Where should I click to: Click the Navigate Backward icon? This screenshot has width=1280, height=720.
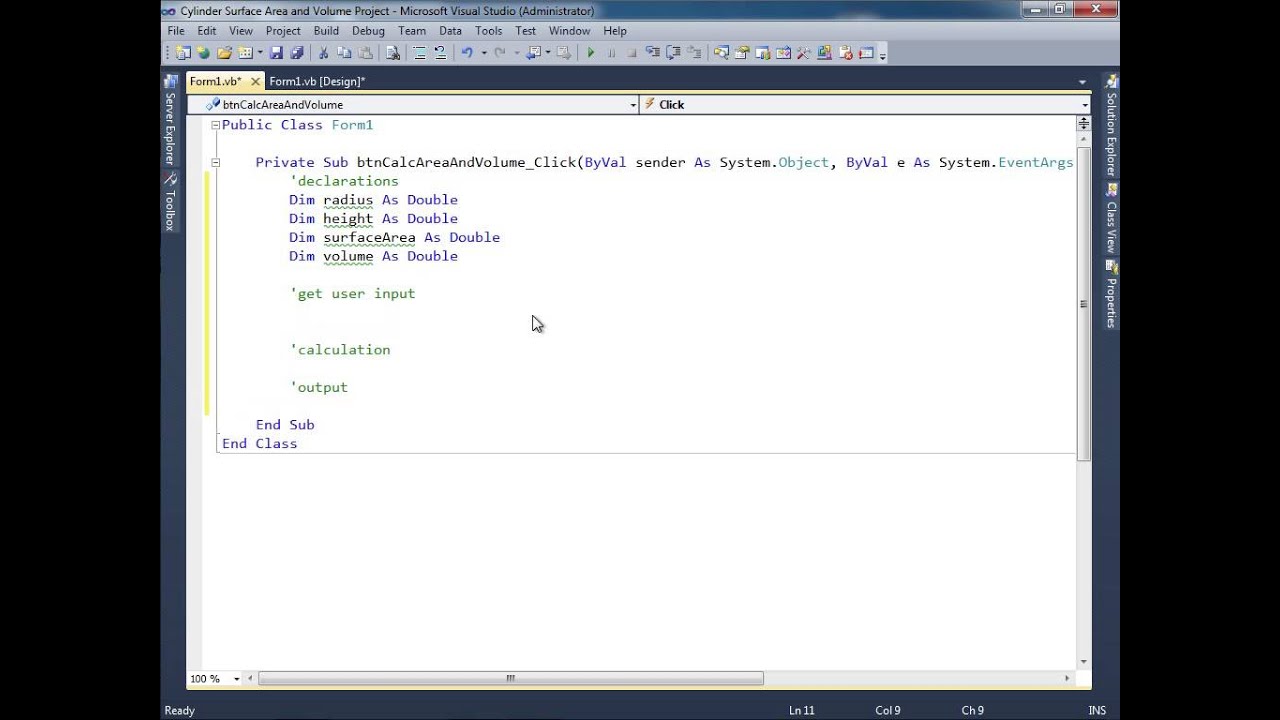533,52
